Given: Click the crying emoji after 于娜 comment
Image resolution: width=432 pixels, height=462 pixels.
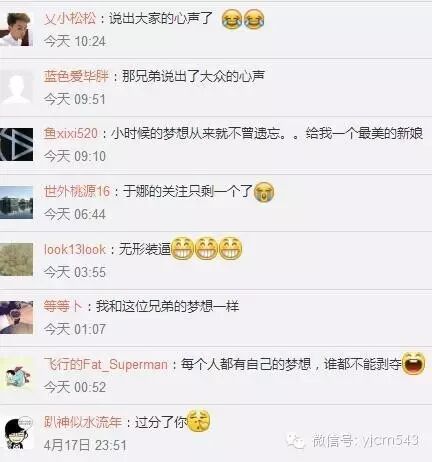Looking at the screenshot, I should 264,192.
